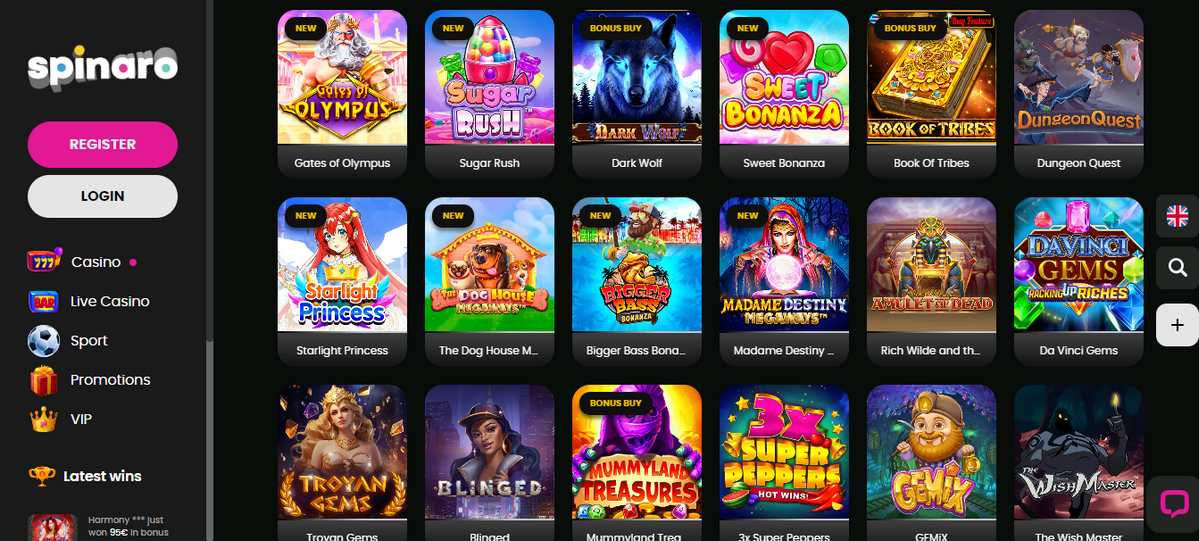Click the pink REGISTER button

coord(102,145)
